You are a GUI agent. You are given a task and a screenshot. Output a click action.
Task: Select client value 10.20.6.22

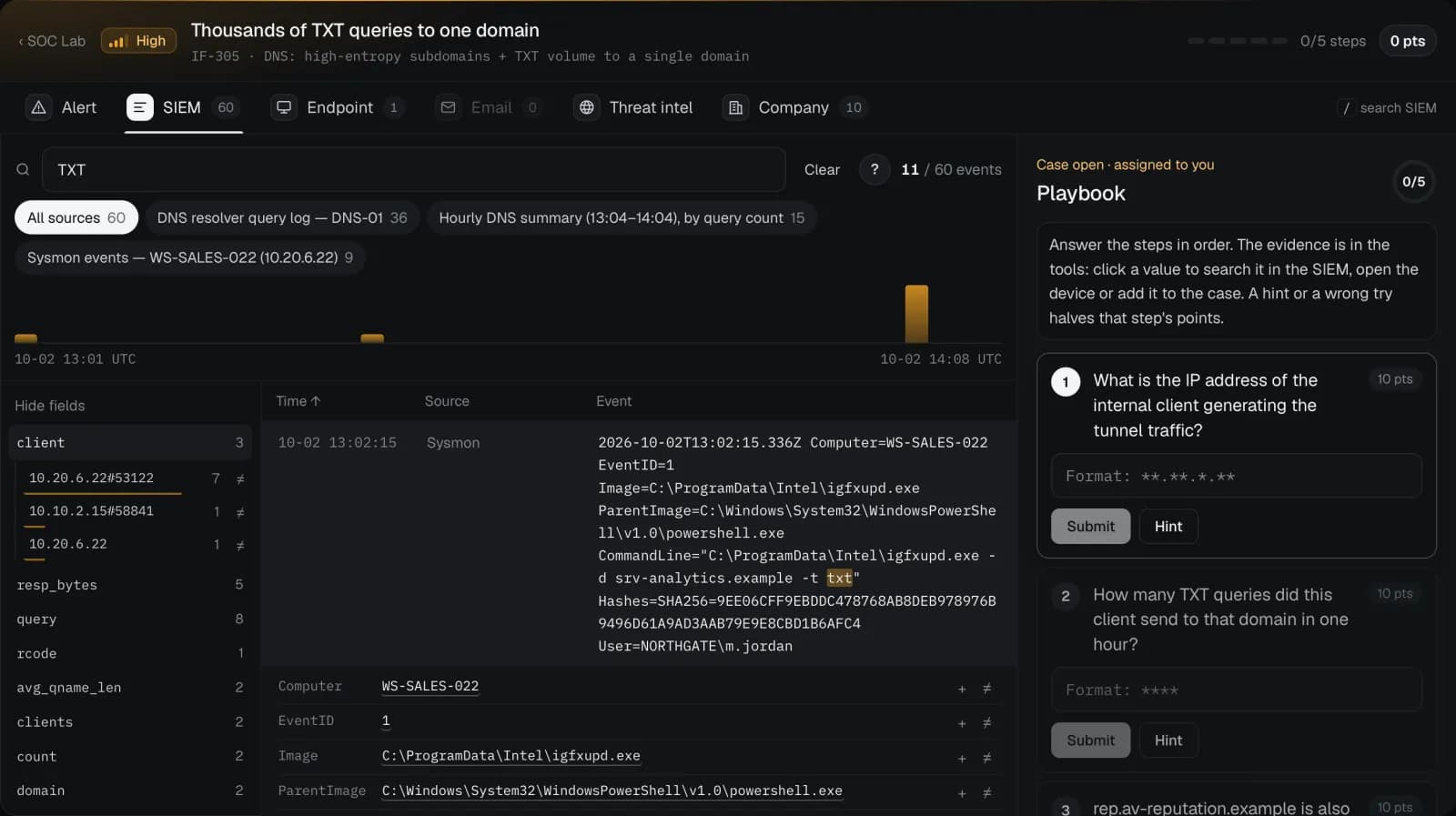(68, 543)
